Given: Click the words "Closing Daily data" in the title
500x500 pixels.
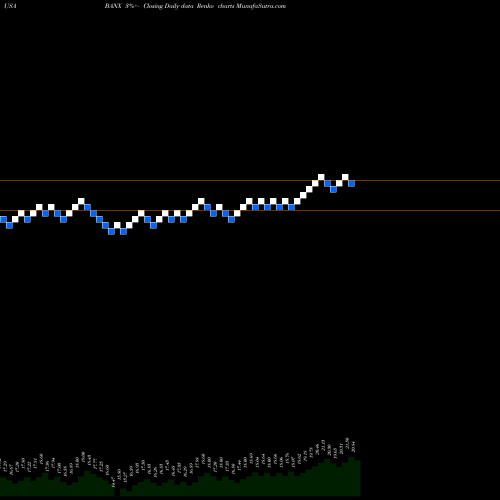Looking at the screenshot, I should point(168,6).
